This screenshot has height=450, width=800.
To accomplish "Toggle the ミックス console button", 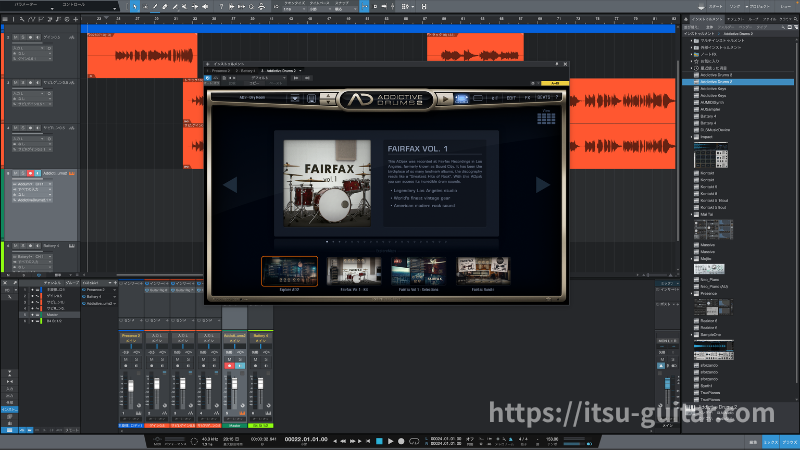I will [x=771, y=442].
